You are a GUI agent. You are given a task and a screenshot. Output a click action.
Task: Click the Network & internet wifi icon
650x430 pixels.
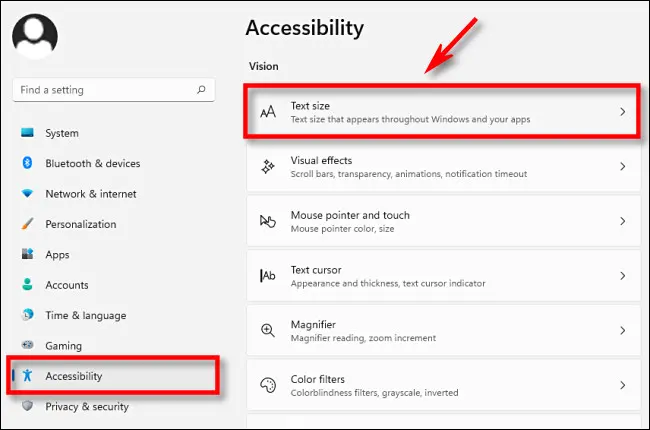[x=28, y=194]
